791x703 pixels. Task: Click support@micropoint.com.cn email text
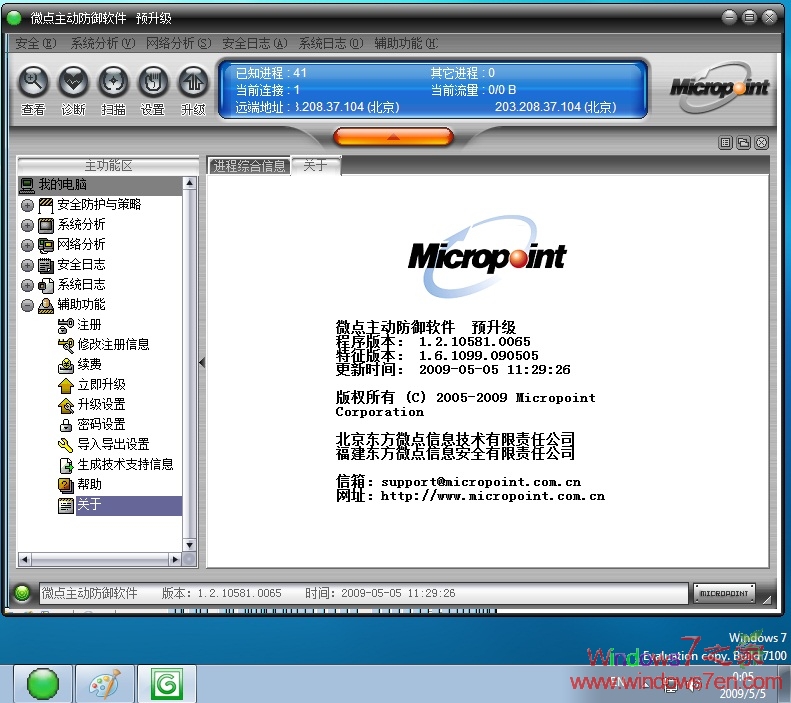pos(481,482)
